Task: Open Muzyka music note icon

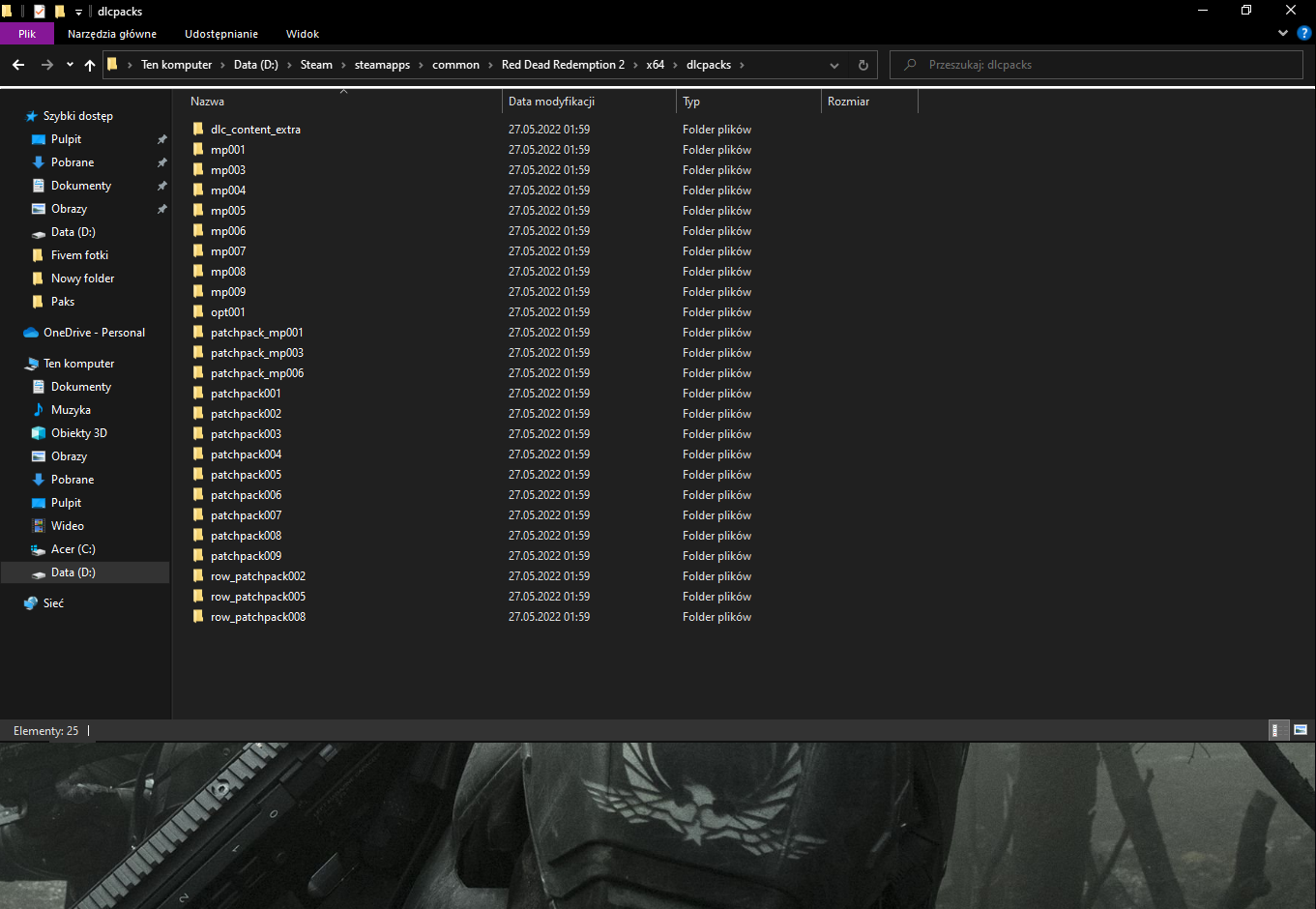Action: pos(39,410)
